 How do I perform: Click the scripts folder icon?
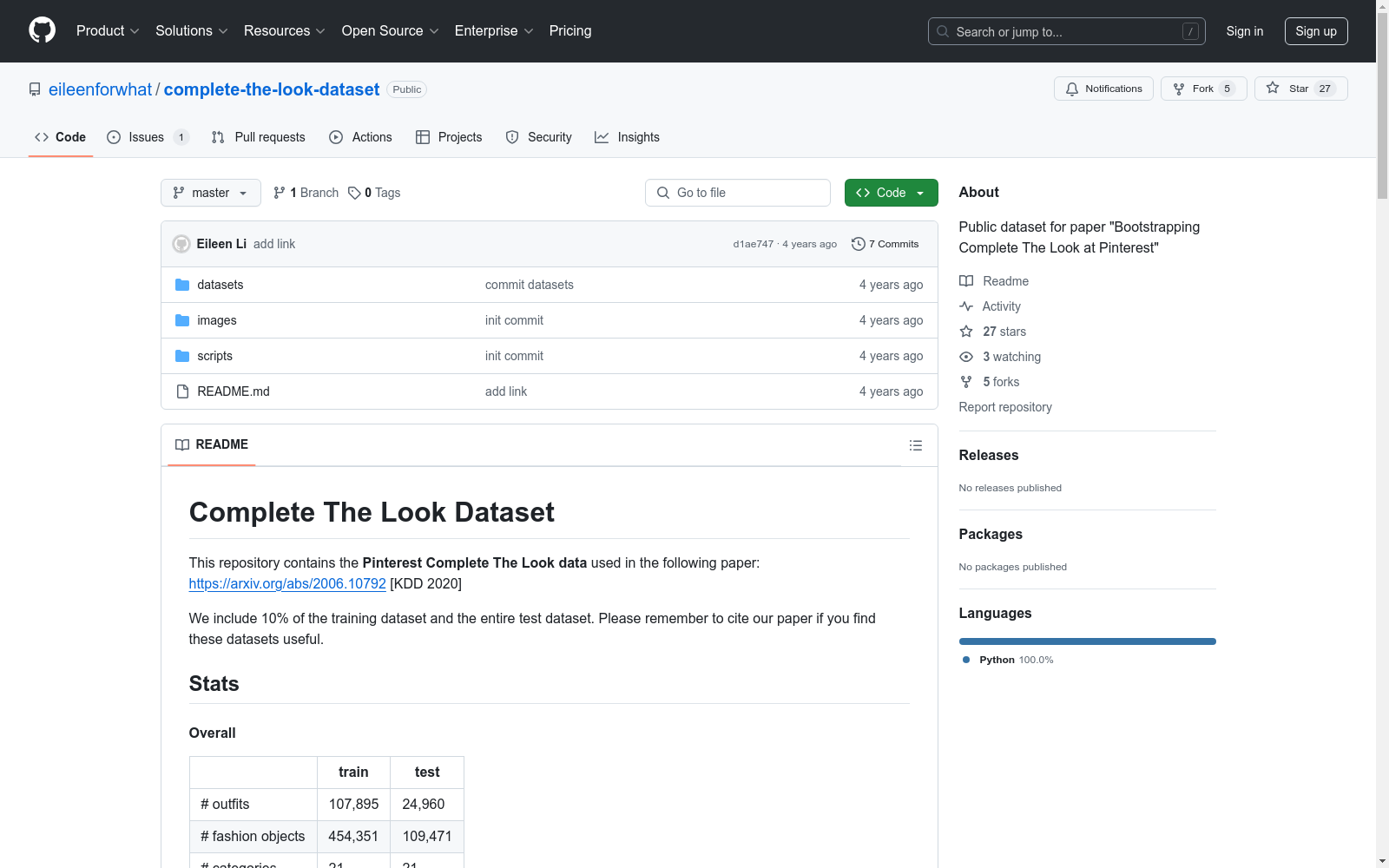(182, 356)
